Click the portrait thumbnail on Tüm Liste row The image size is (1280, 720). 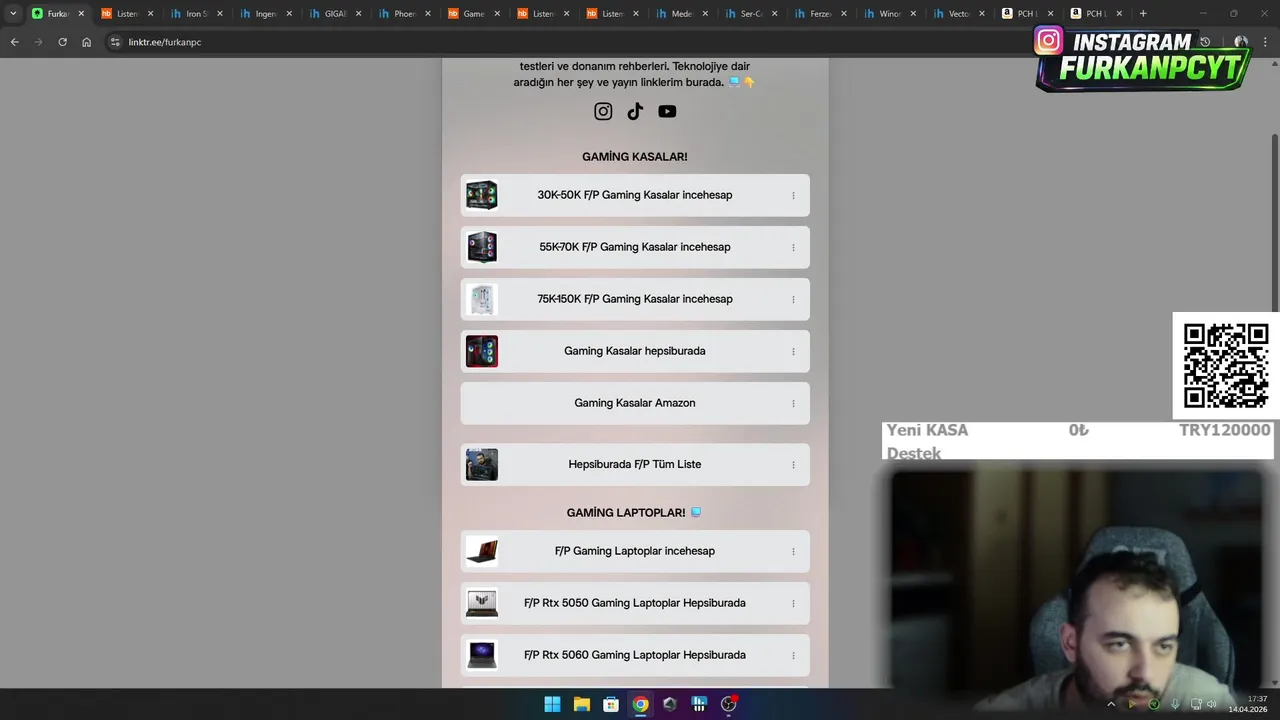(482, 465)
